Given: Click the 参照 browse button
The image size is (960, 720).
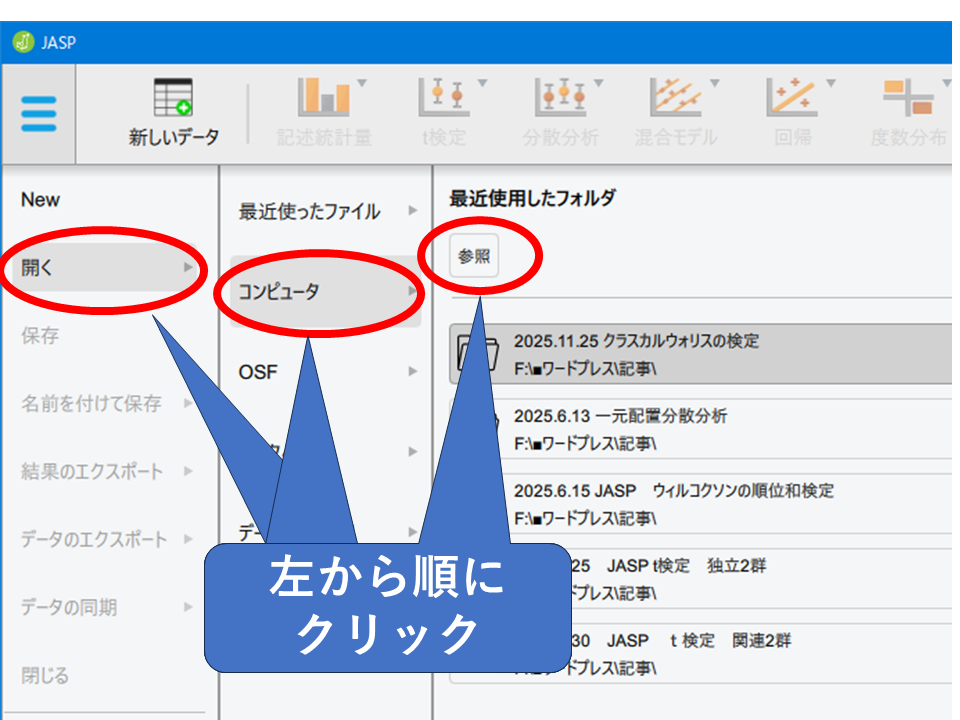Looking at the screenshot, I should pos(474,256).
